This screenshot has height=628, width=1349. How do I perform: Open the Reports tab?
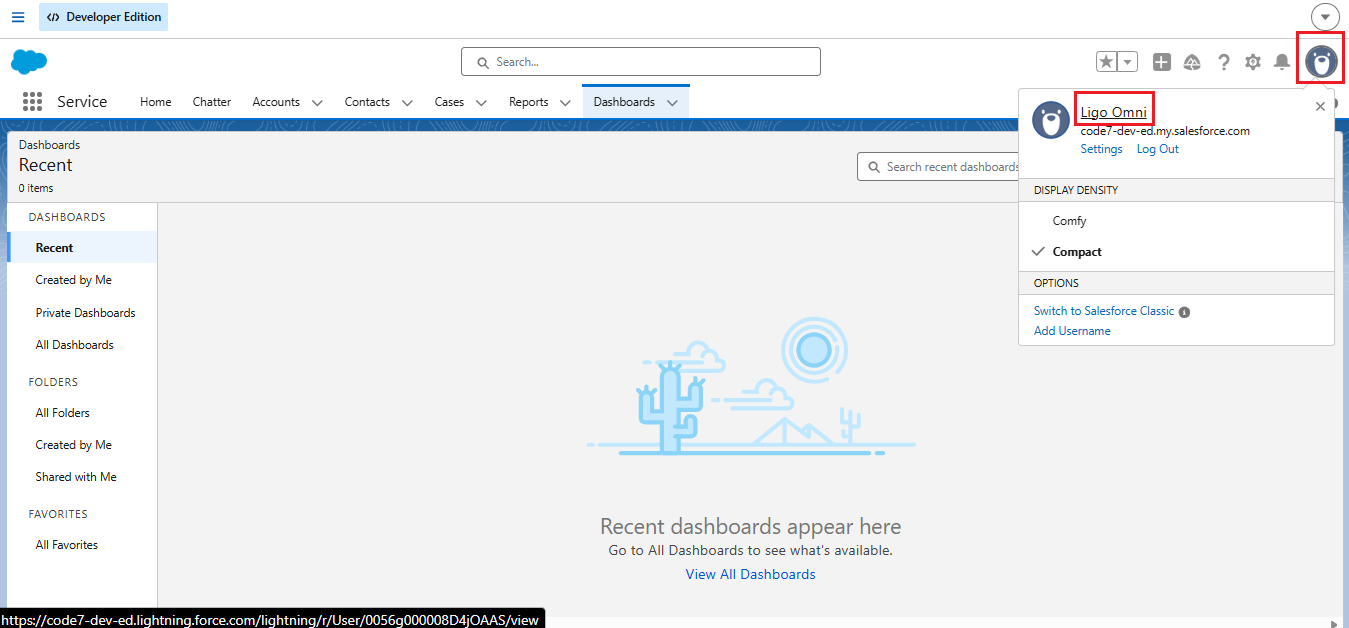[x=528, y=102]
